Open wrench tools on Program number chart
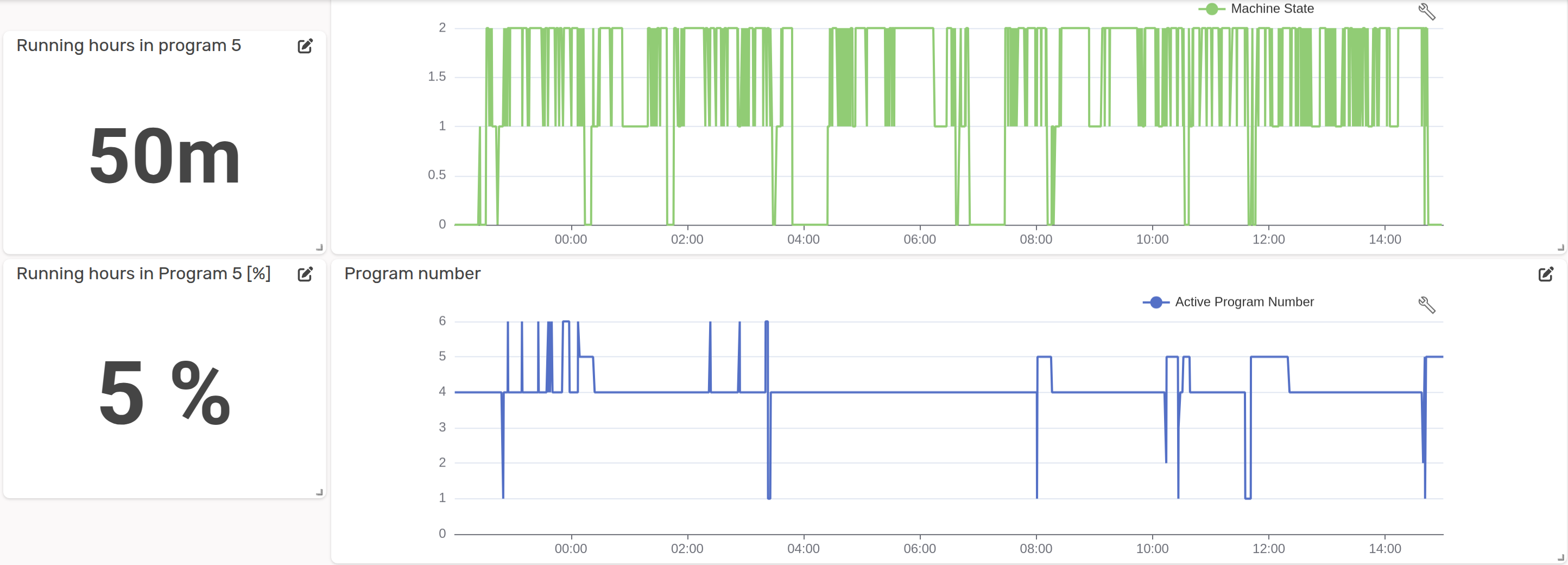The image size is (1568, 565). click(1426, 304)
